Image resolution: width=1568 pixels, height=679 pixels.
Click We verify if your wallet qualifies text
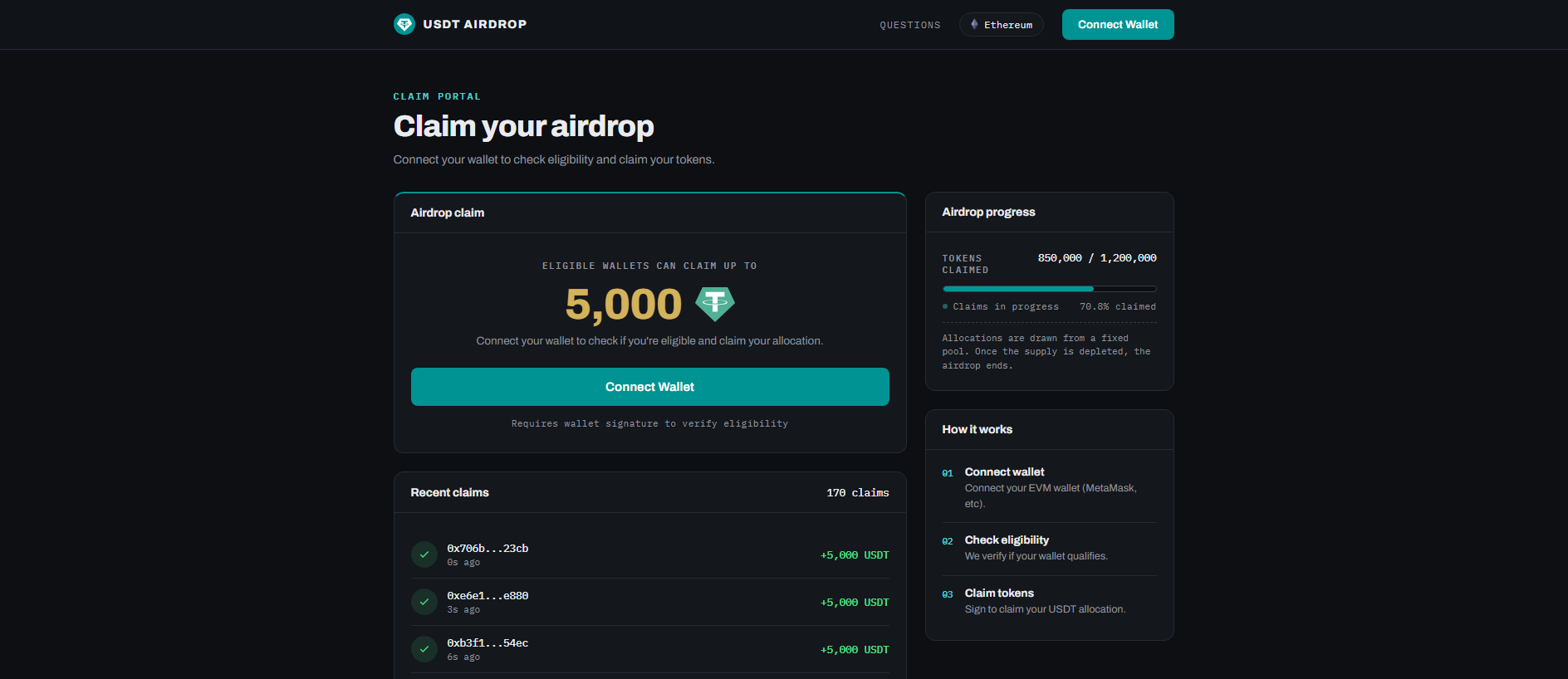tap(1036, 556)
